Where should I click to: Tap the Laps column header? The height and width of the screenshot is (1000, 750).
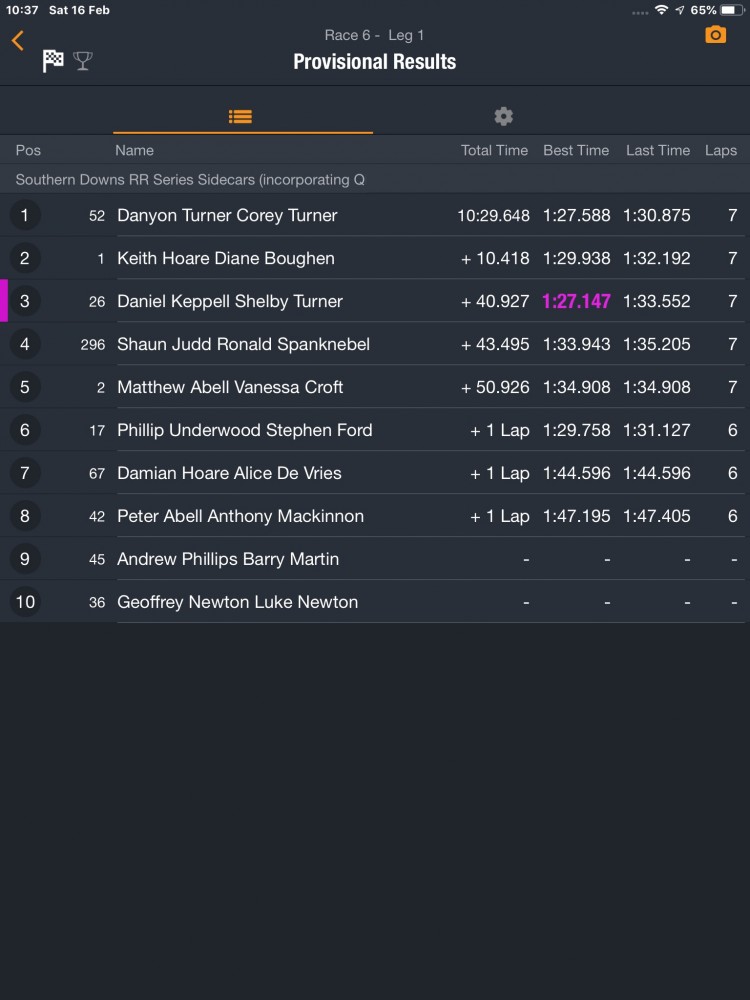point(720,150)
